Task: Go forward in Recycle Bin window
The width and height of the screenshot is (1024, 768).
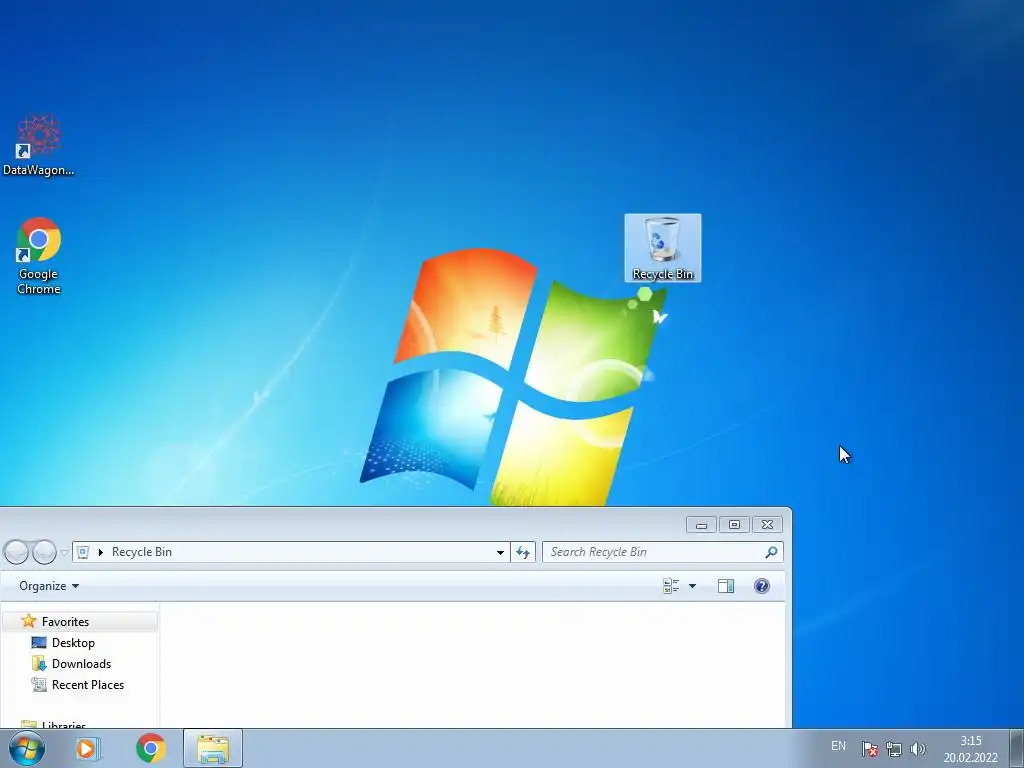Action: [44, 552]
